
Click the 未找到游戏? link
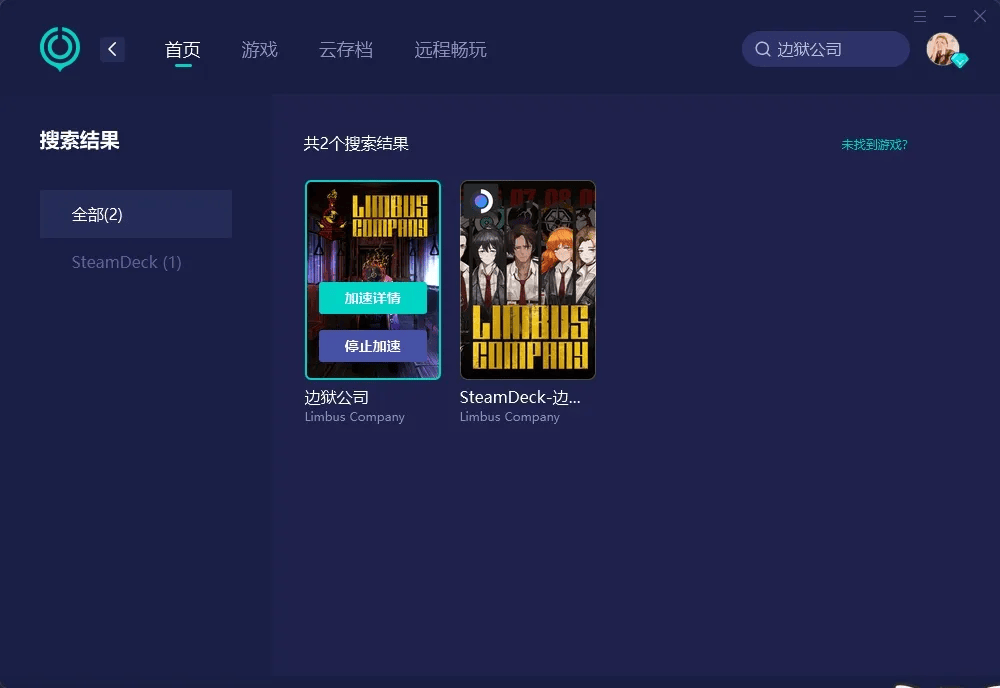[874, 144]
